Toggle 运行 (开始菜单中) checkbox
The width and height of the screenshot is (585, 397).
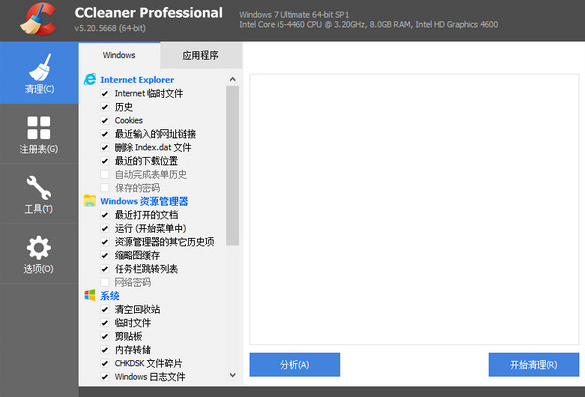105,228
